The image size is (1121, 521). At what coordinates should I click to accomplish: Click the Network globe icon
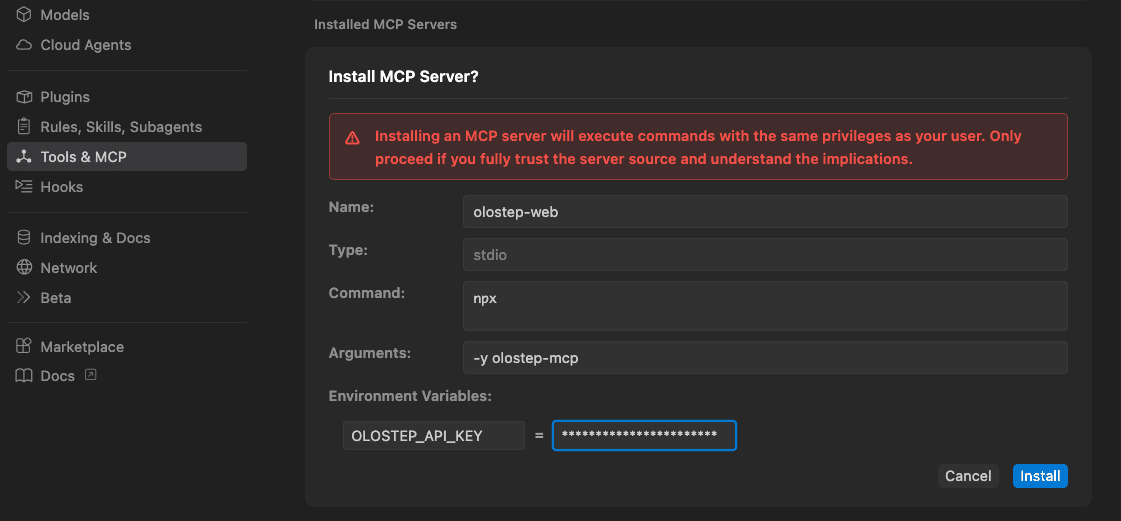[24, 267]
